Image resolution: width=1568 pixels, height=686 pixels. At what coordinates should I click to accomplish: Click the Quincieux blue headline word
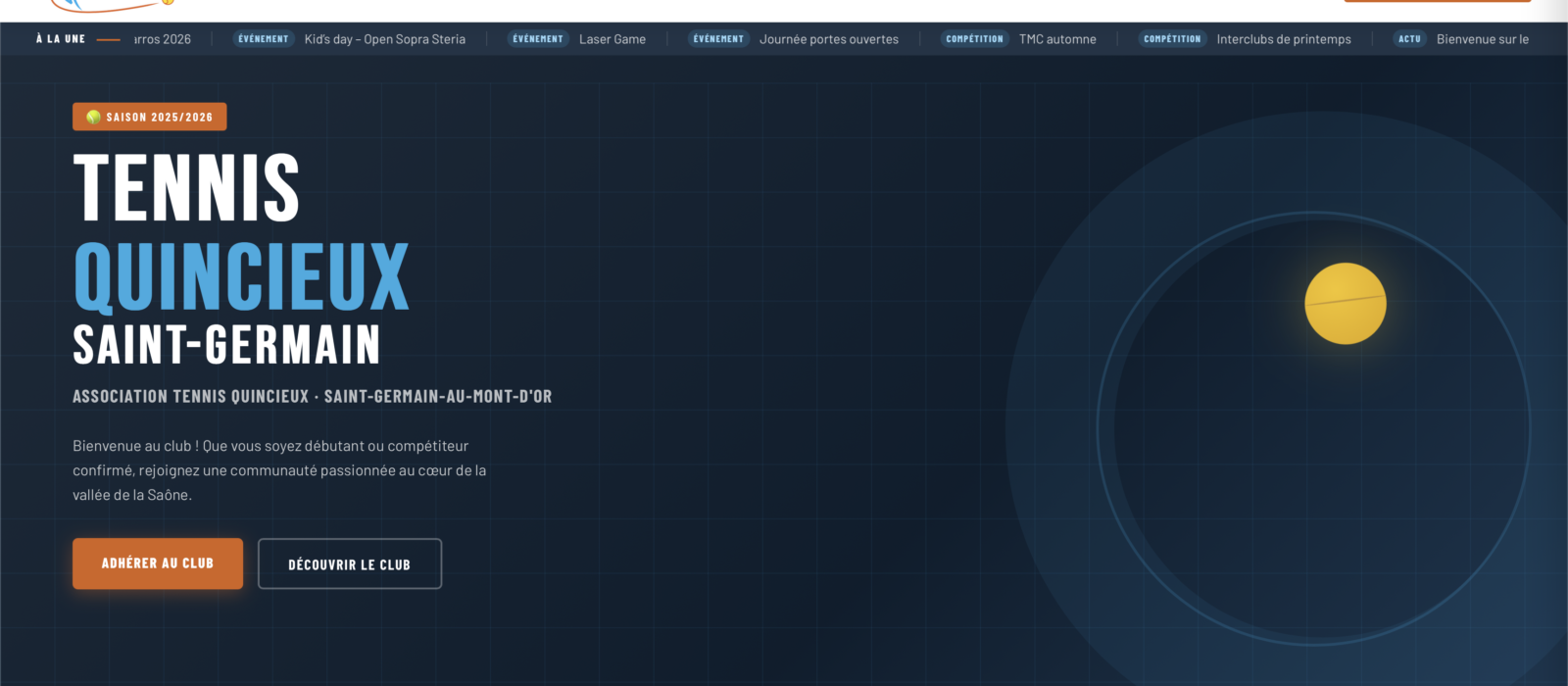(241, 276)
